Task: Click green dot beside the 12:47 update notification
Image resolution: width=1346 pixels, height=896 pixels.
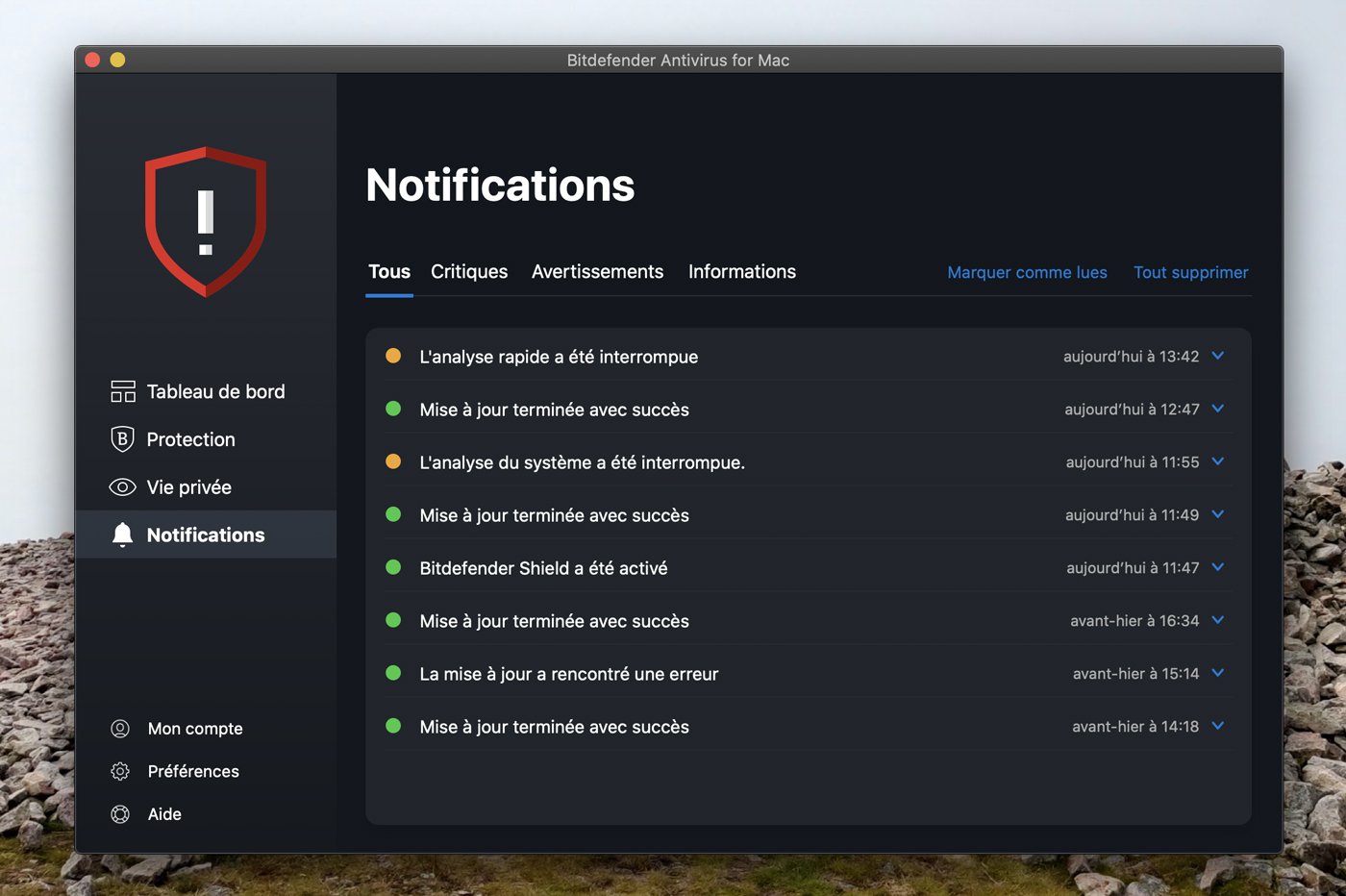Action: [393, 409]
